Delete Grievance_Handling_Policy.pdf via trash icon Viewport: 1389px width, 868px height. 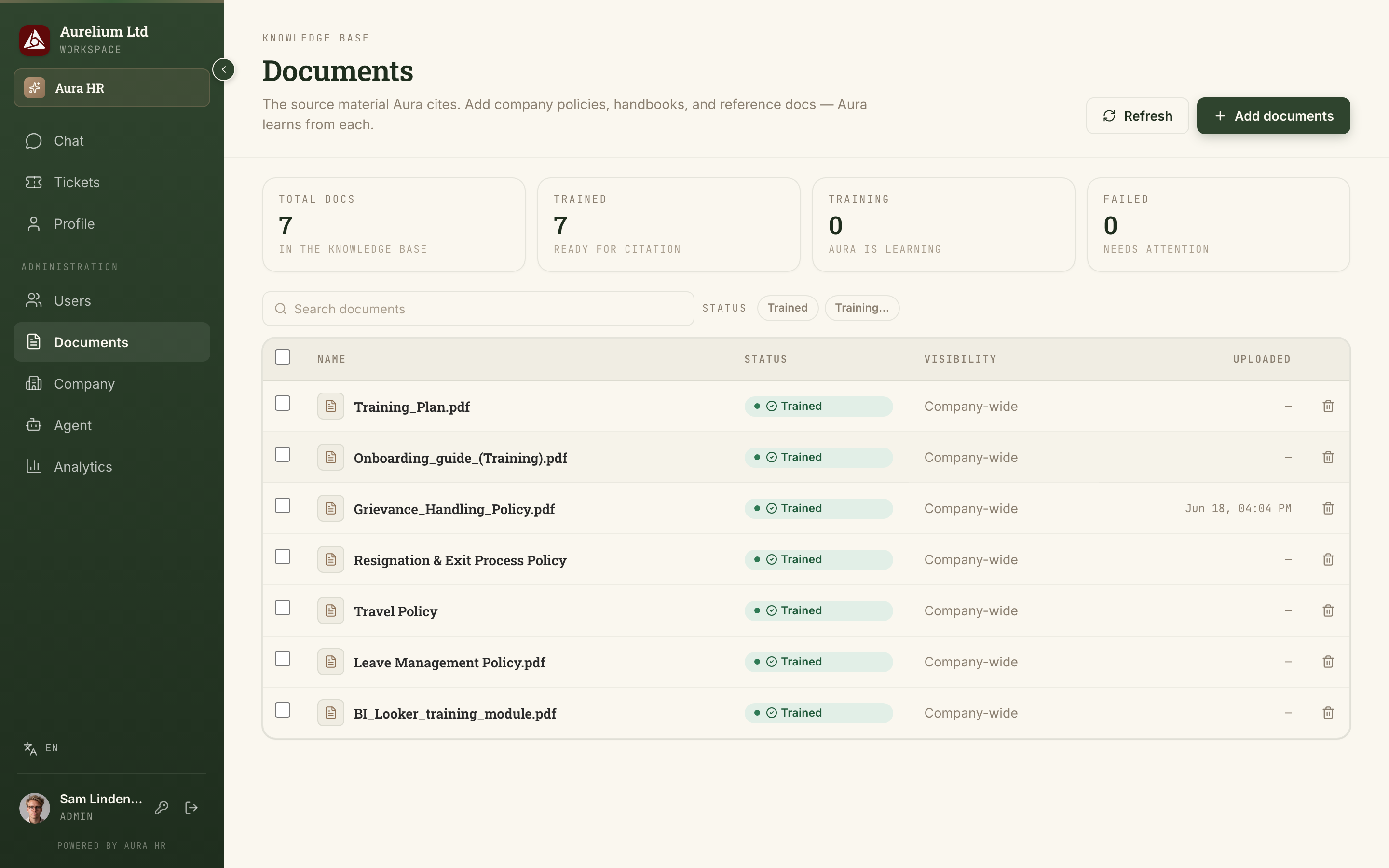coord(1328,509)
